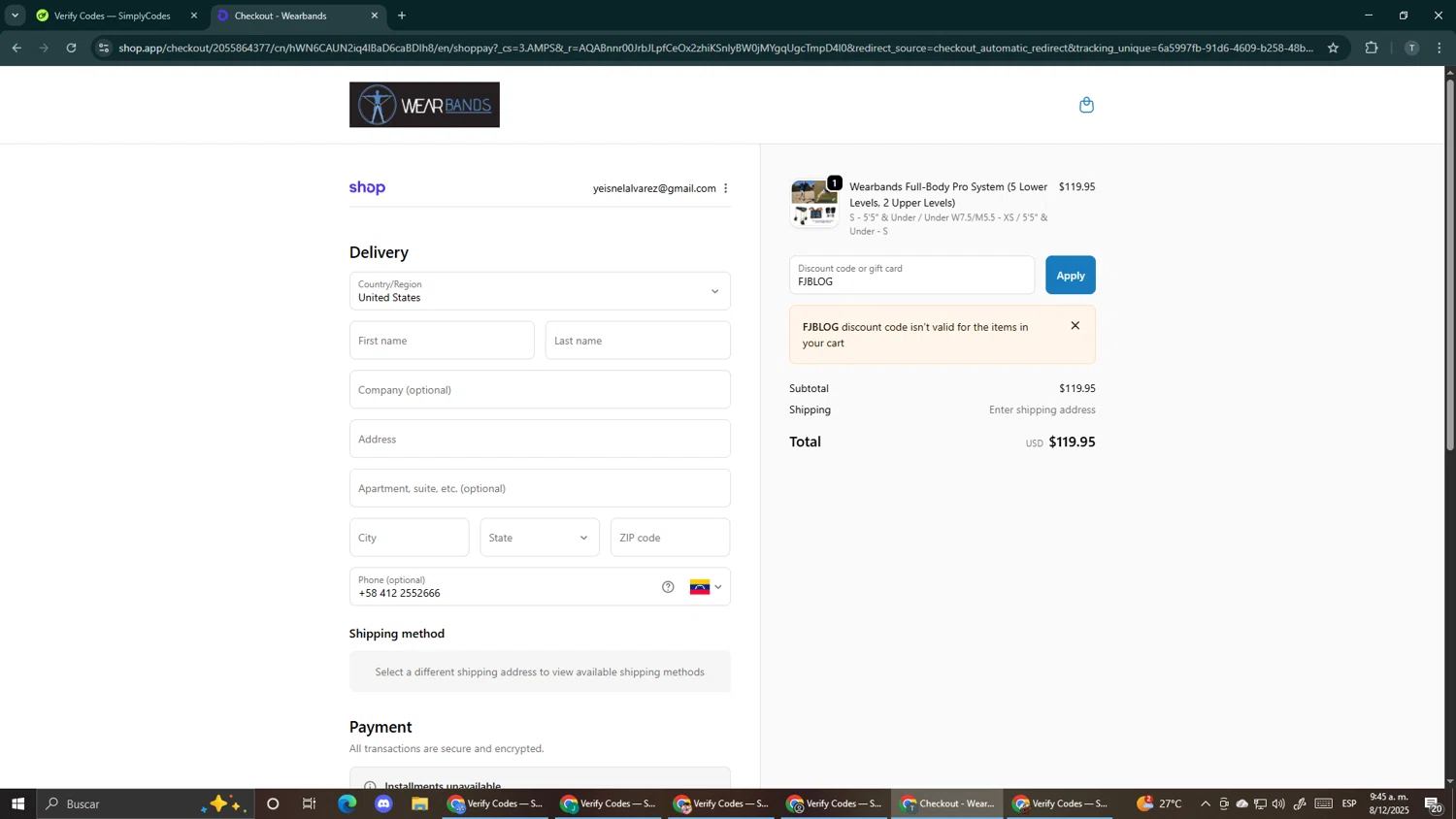Open the Chrome three-dot menu
The image size is (1456, 819).
coord(1439,48)
